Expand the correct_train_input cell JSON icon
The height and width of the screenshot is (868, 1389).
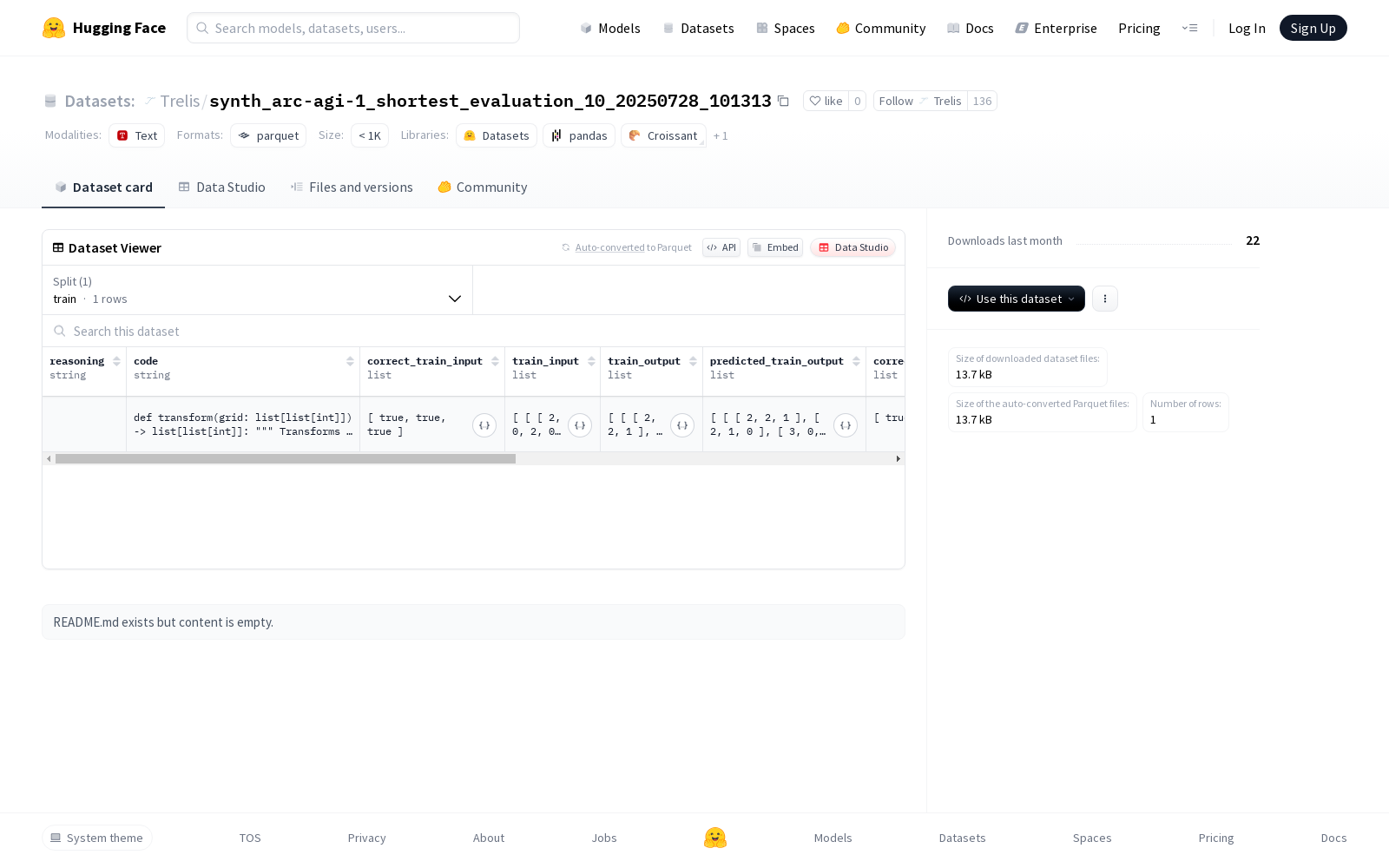[484, 425]
